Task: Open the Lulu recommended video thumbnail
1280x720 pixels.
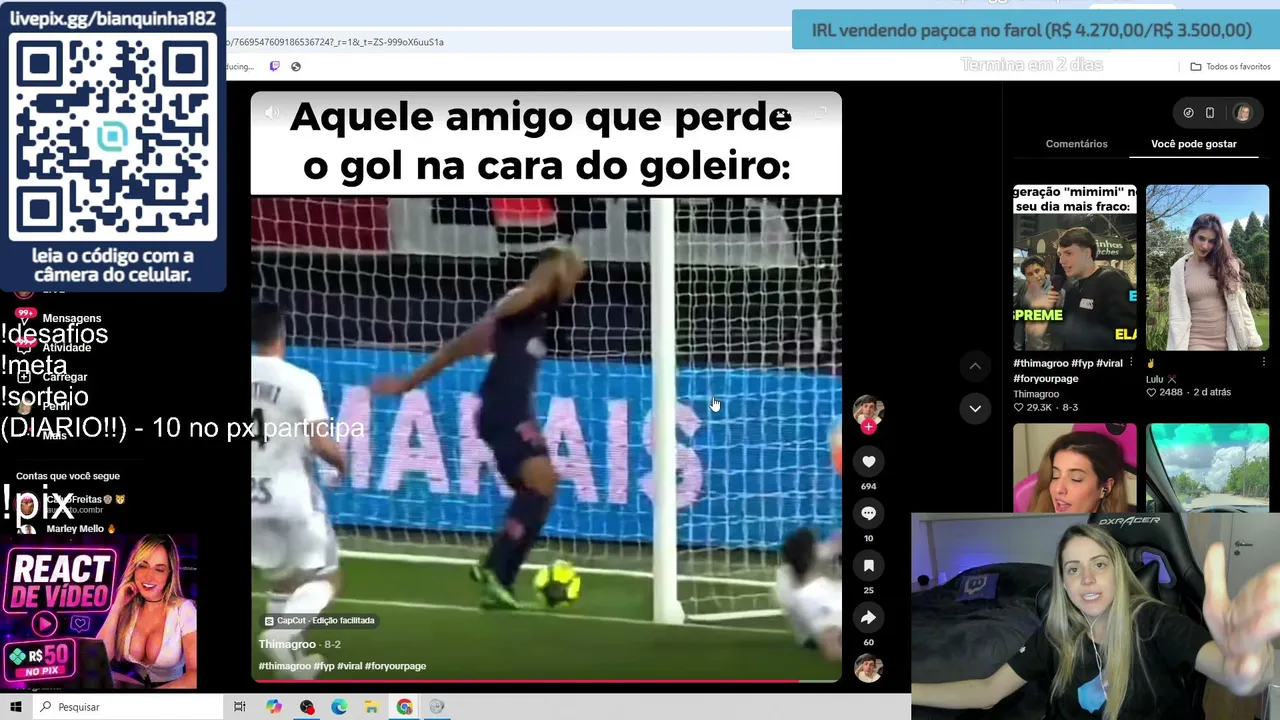Action: (1207, 267)
